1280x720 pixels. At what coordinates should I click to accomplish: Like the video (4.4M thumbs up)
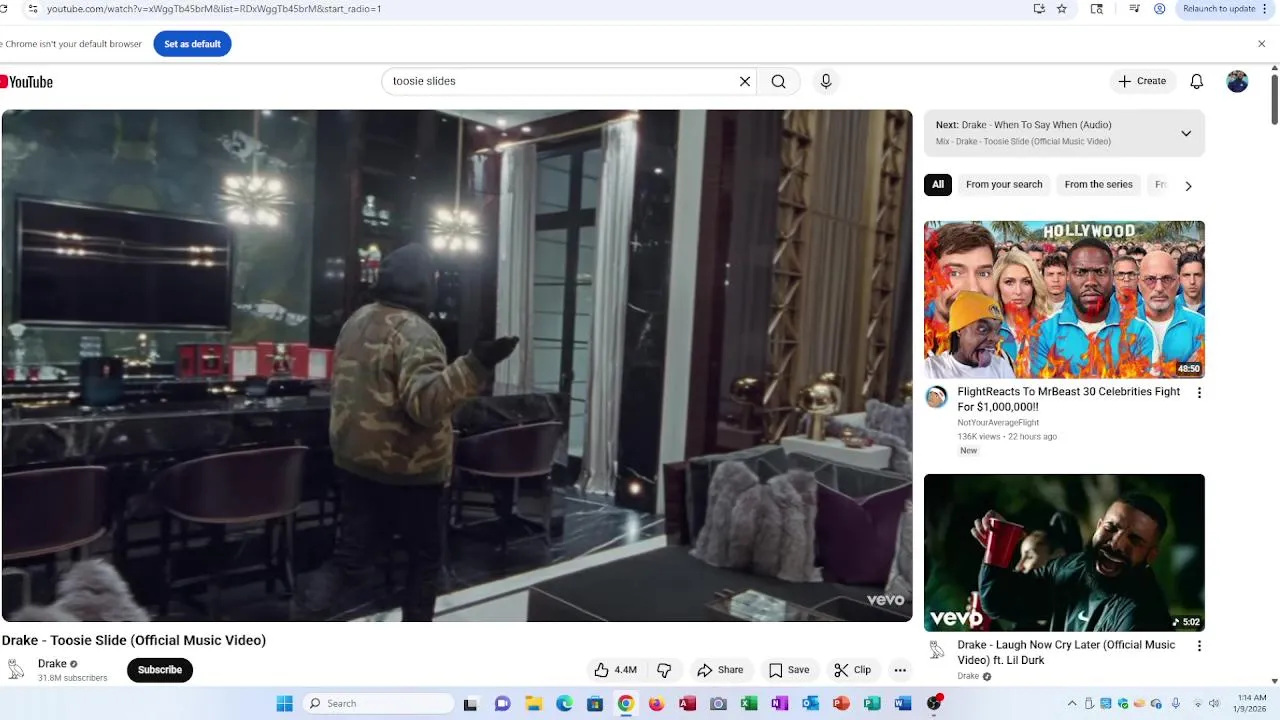point(615,670)
